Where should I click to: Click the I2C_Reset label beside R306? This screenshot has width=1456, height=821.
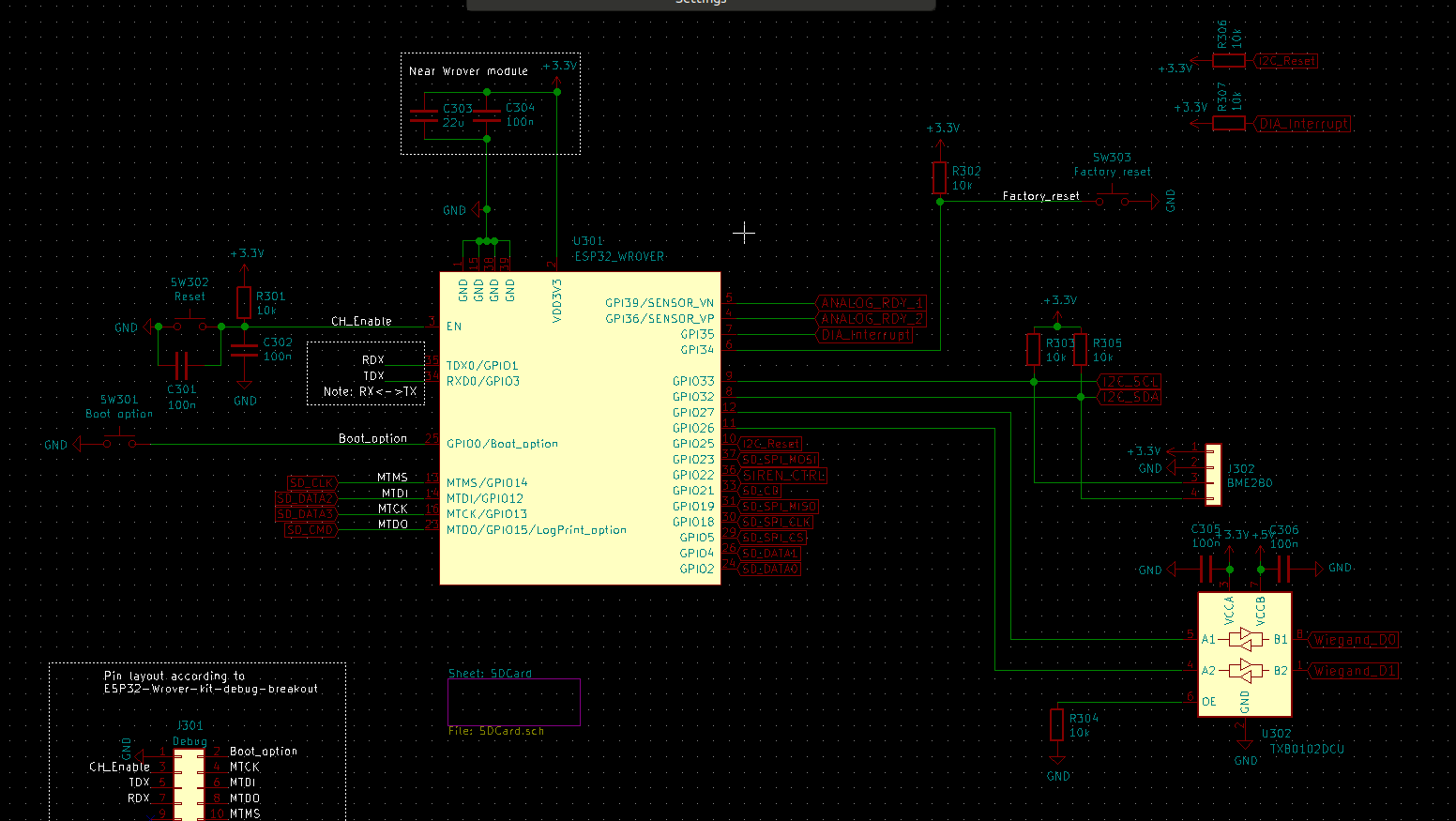1286,61
